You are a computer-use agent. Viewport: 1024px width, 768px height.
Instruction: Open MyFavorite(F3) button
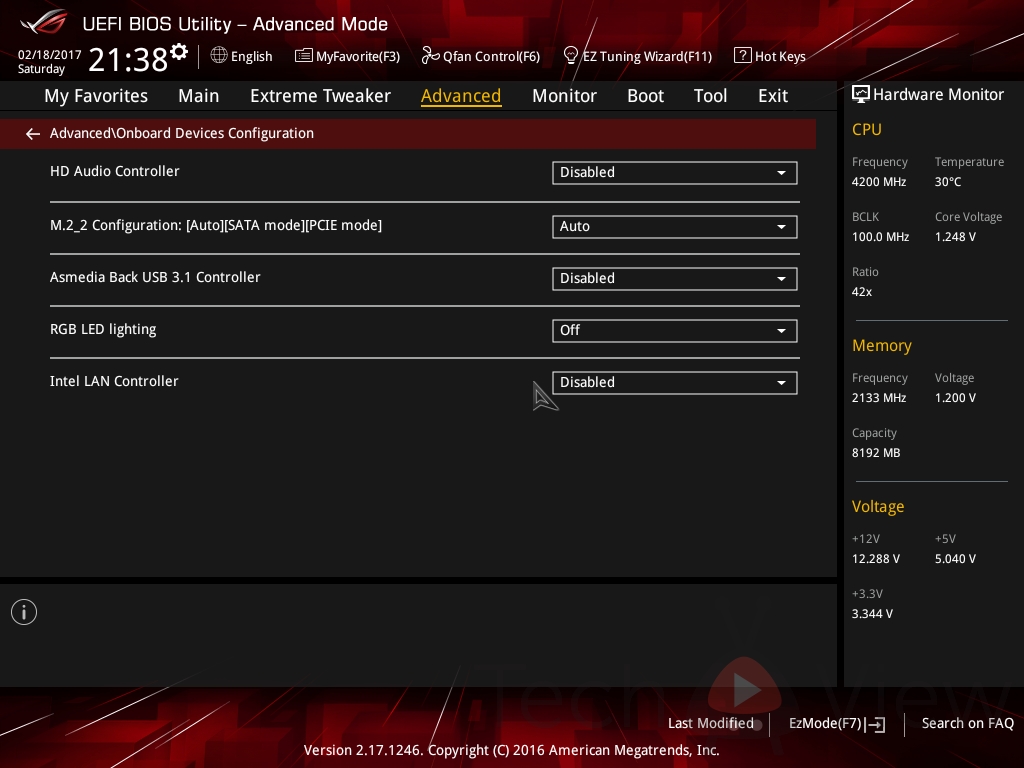(347, 56)
